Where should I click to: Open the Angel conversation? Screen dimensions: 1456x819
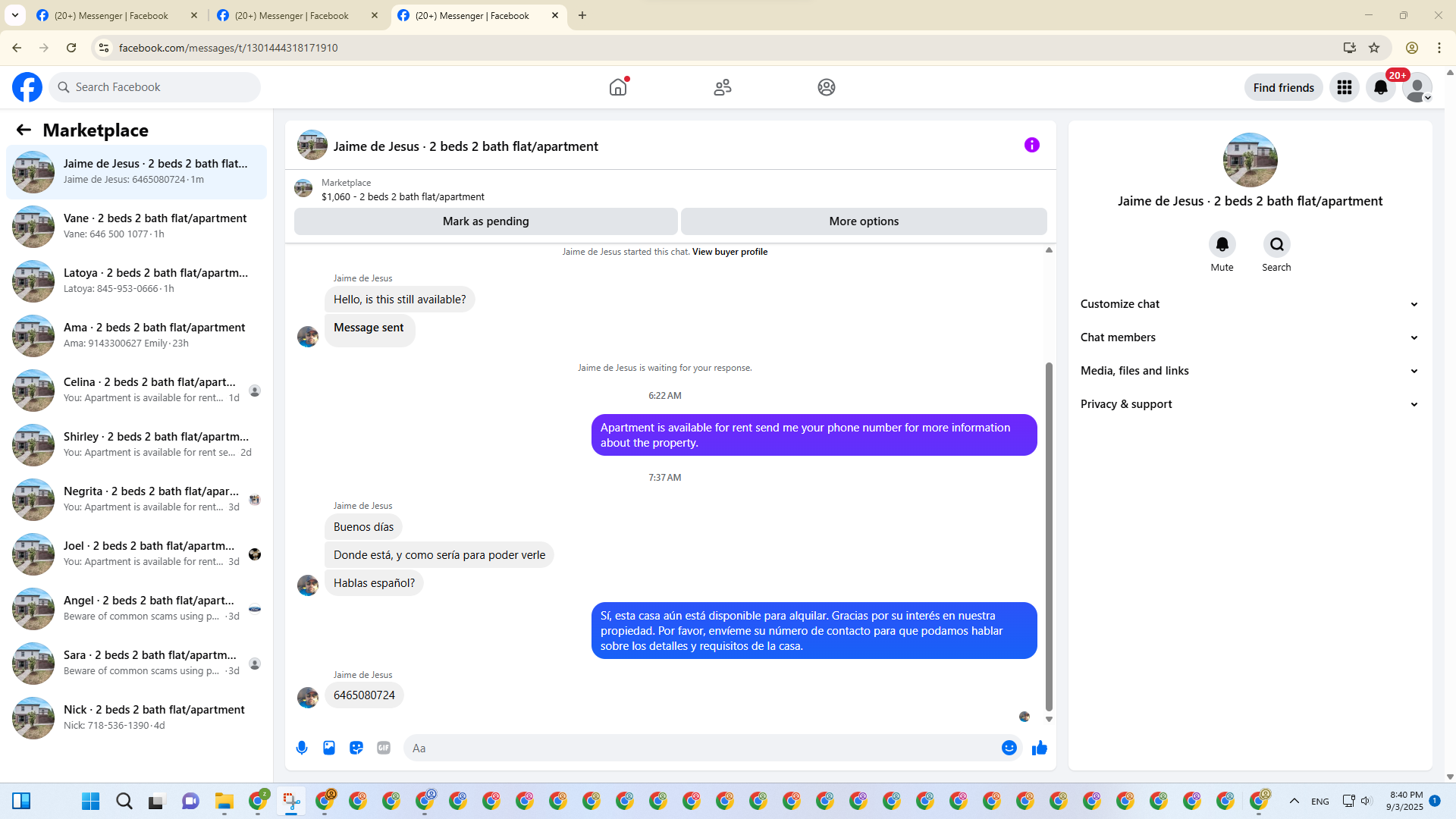point(136,609)
